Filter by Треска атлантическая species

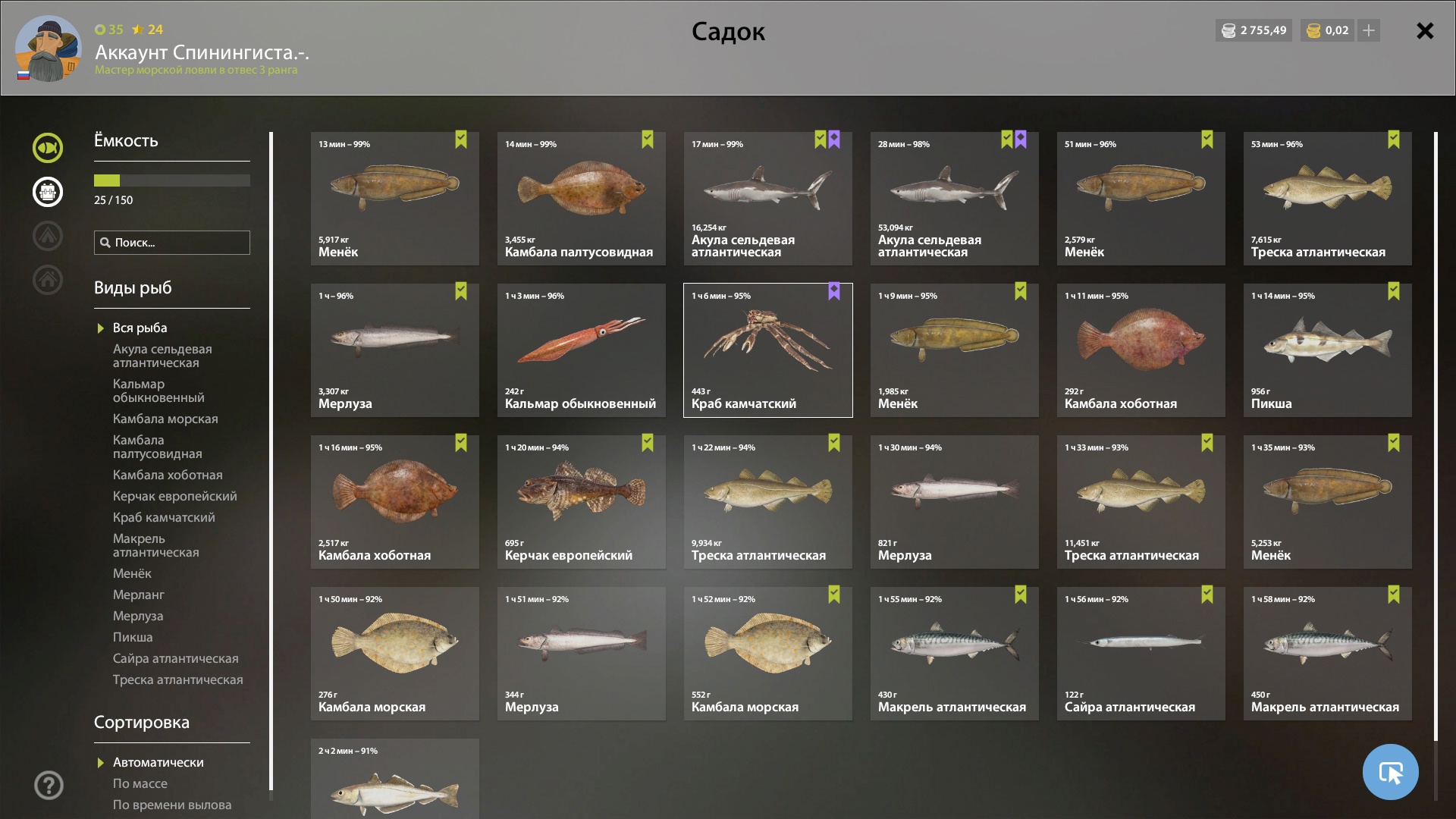178,679
